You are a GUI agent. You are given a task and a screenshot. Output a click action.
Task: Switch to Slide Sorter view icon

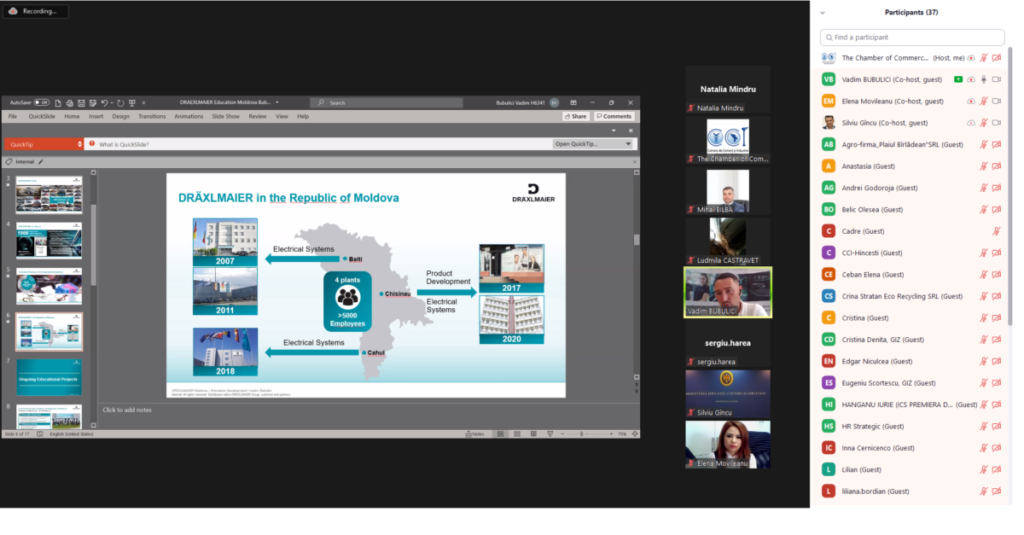517,434
